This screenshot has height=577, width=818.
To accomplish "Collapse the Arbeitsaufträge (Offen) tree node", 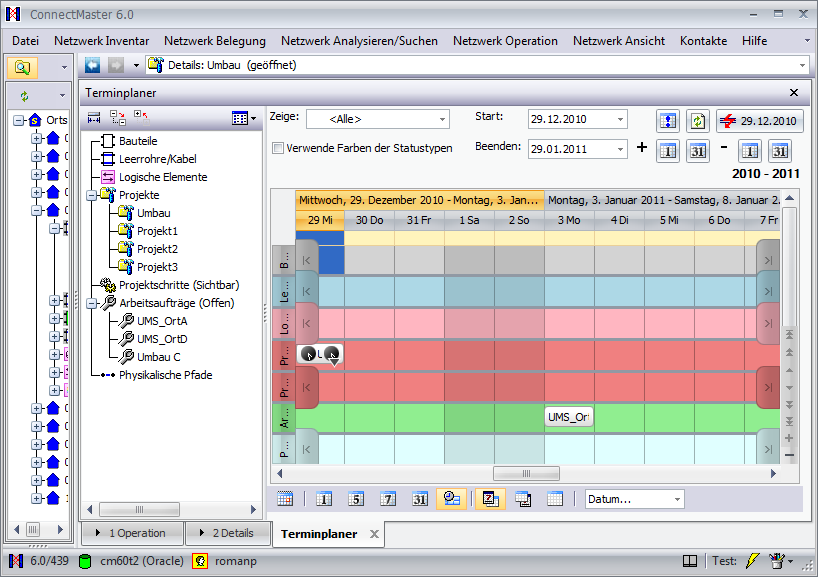I will tap(92, 303).
